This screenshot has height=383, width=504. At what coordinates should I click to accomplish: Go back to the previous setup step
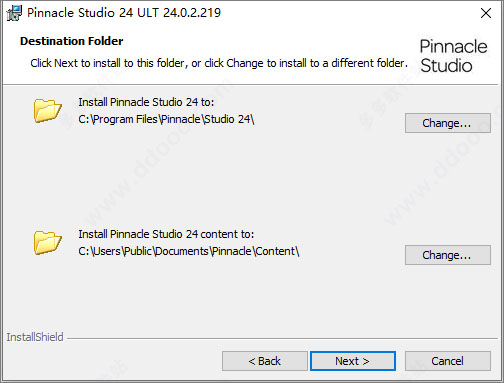pos(265,361)
